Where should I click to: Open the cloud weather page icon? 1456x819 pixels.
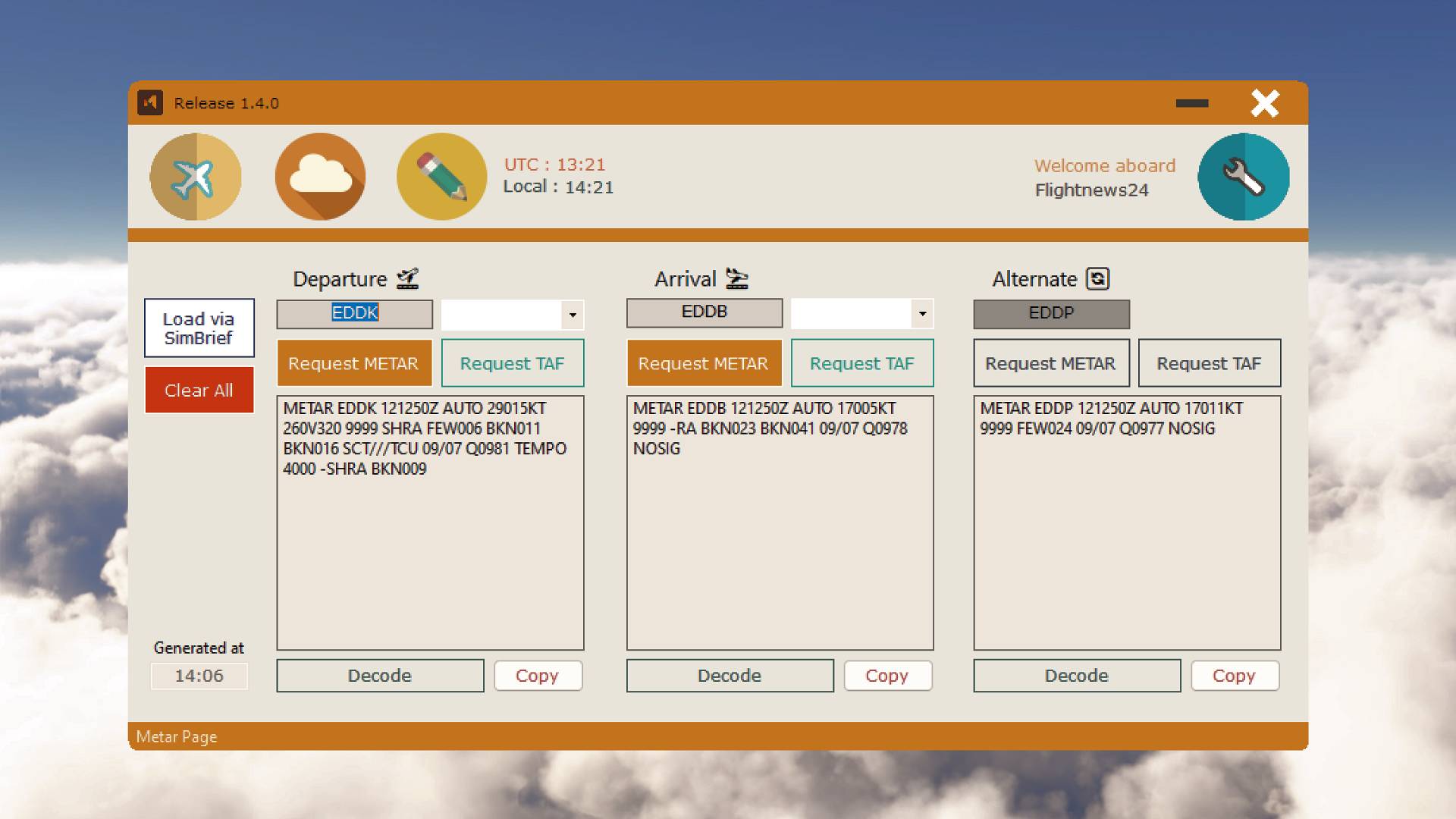click(320, 177)
